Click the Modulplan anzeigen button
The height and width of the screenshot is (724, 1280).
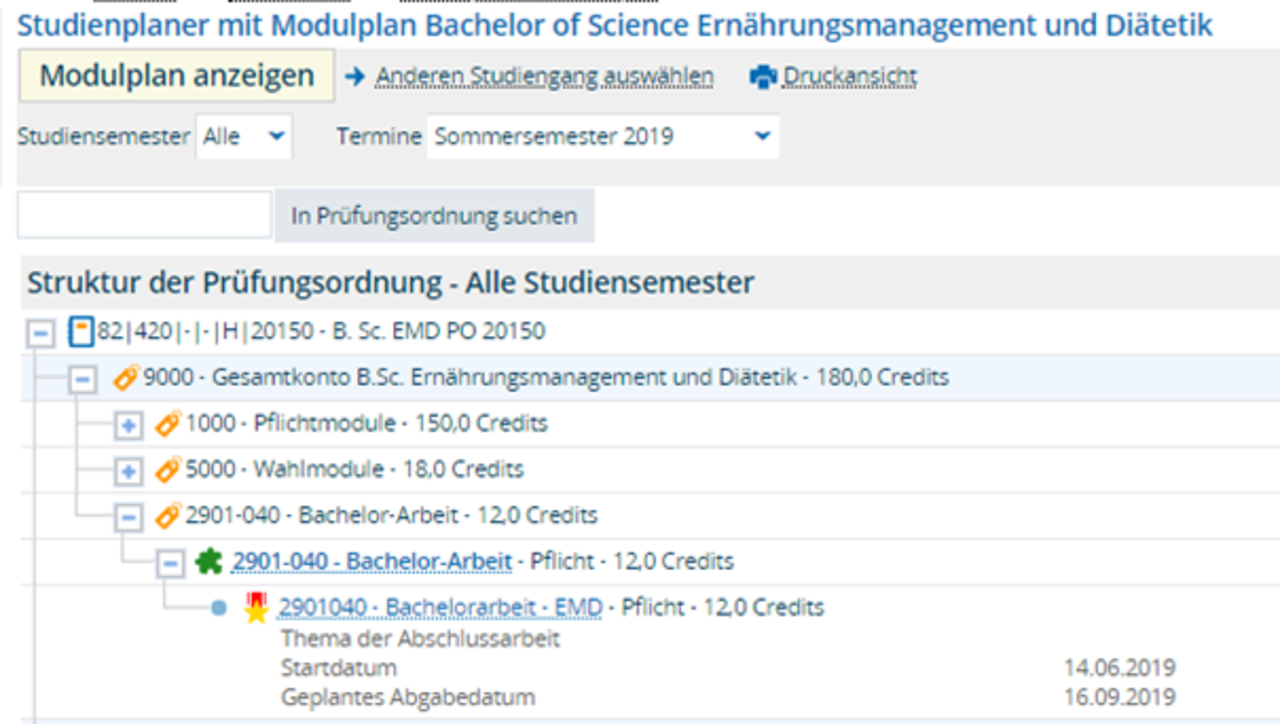click(x=177, y=75)
